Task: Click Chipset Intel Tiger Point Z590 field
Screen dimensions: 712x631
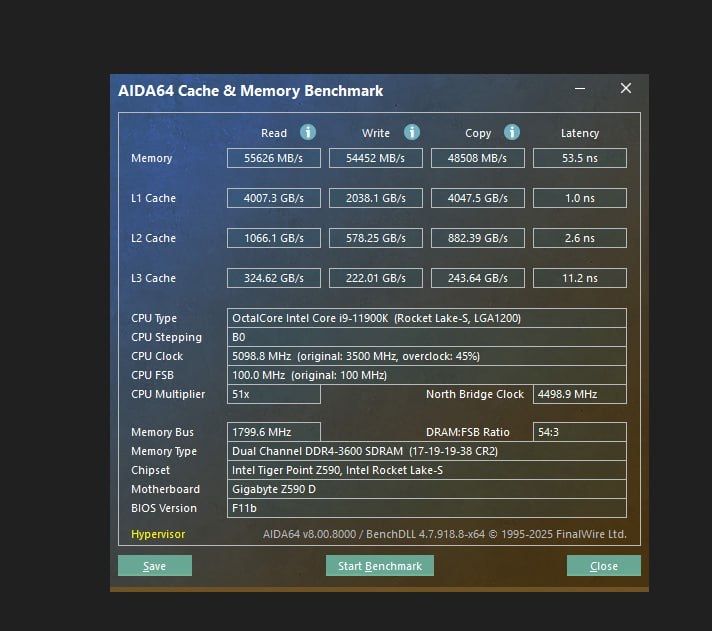Action: [427, 470]
